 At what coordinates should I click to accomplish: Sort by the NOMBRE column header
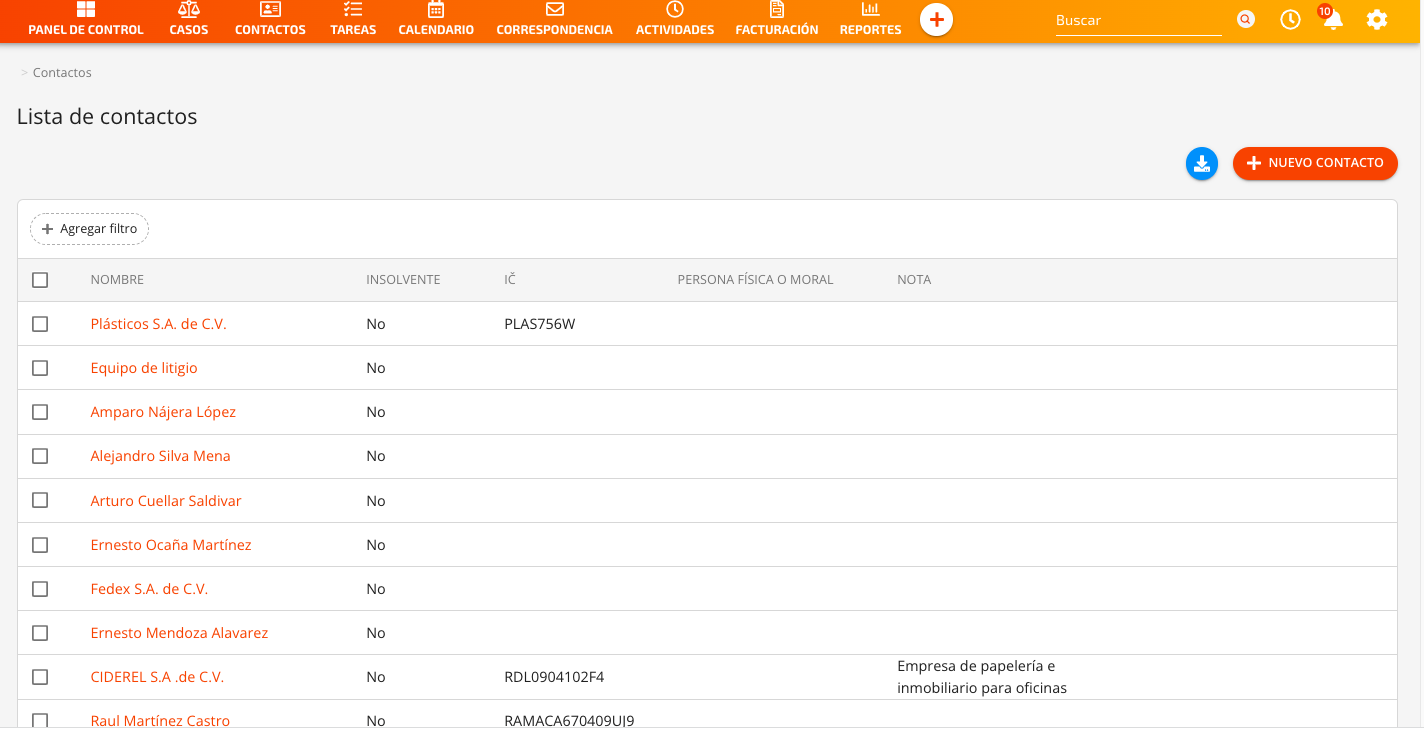(x=117, y=280)
